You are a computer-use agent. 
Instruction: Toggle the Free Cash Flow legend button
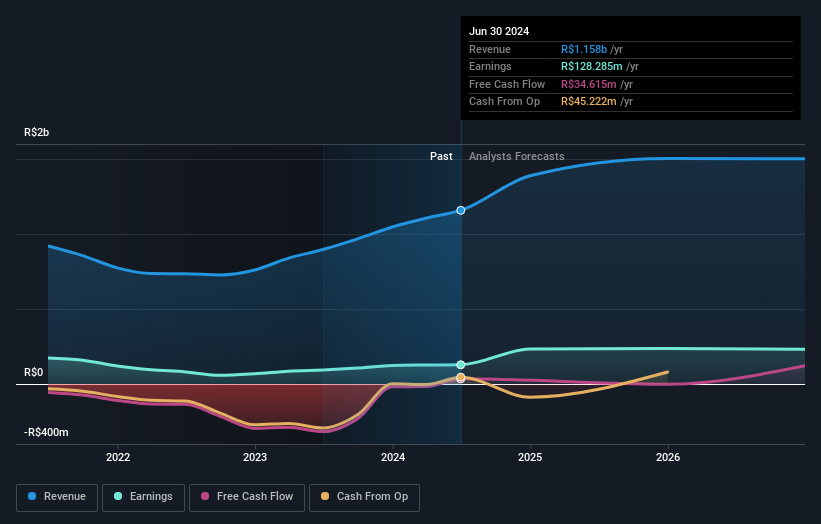click(247, 497)
